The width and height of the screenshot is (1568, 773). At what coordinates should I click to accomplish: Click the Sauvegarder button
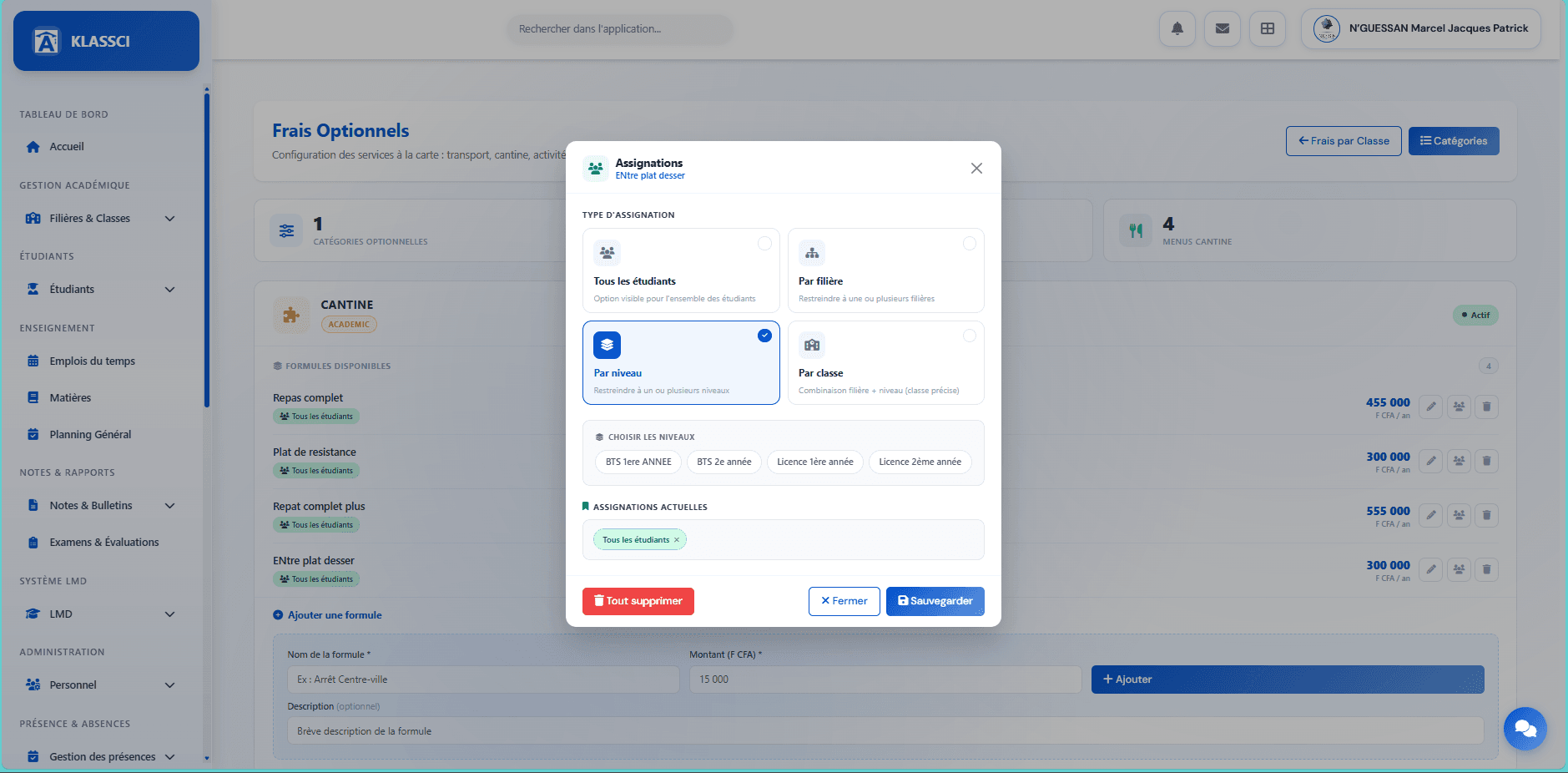click(935, 601)
